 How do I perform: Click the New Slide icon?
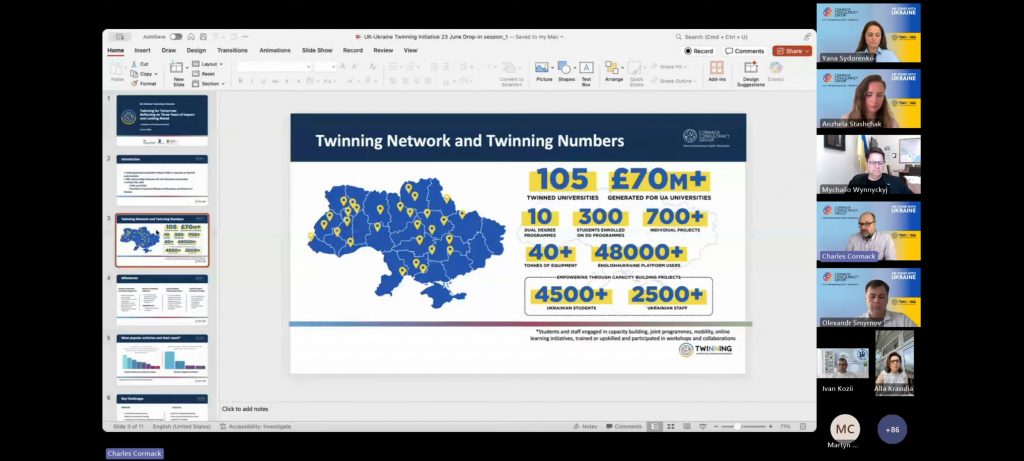click(176, 67)
